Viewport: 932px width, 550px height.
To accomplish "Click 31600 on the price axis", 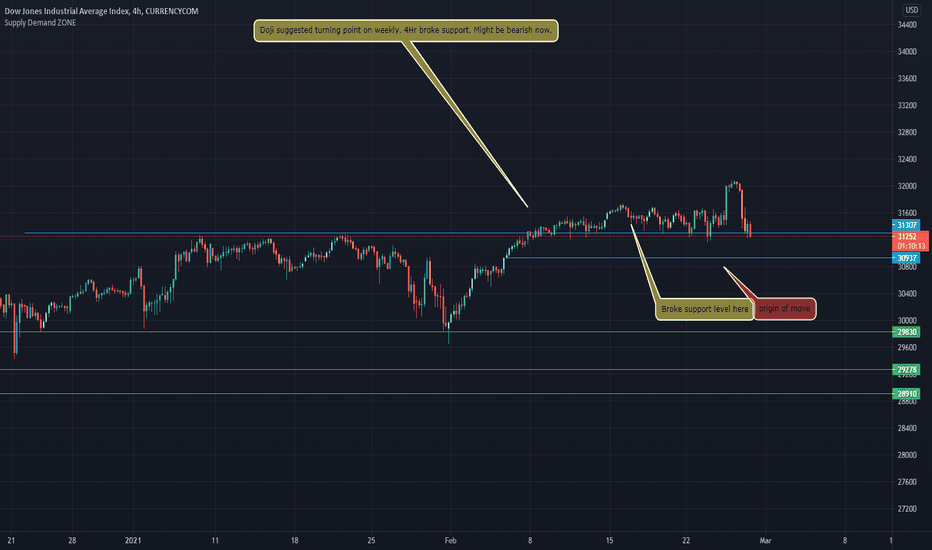I will [906, 213].
